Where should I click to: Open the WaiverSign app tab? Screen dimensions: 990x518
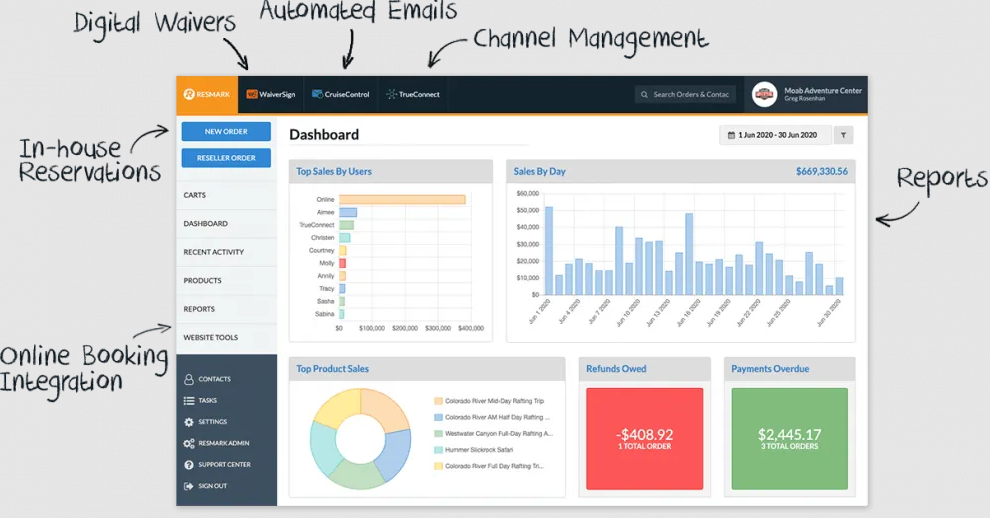coord(271,94)
